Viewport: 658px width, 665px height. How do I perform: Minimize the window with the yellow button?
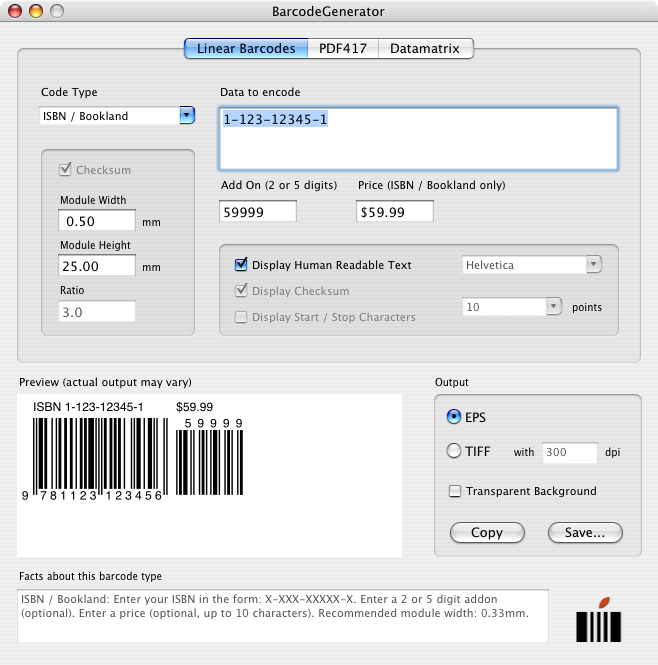pyautogui.click(x=36, y=11)
